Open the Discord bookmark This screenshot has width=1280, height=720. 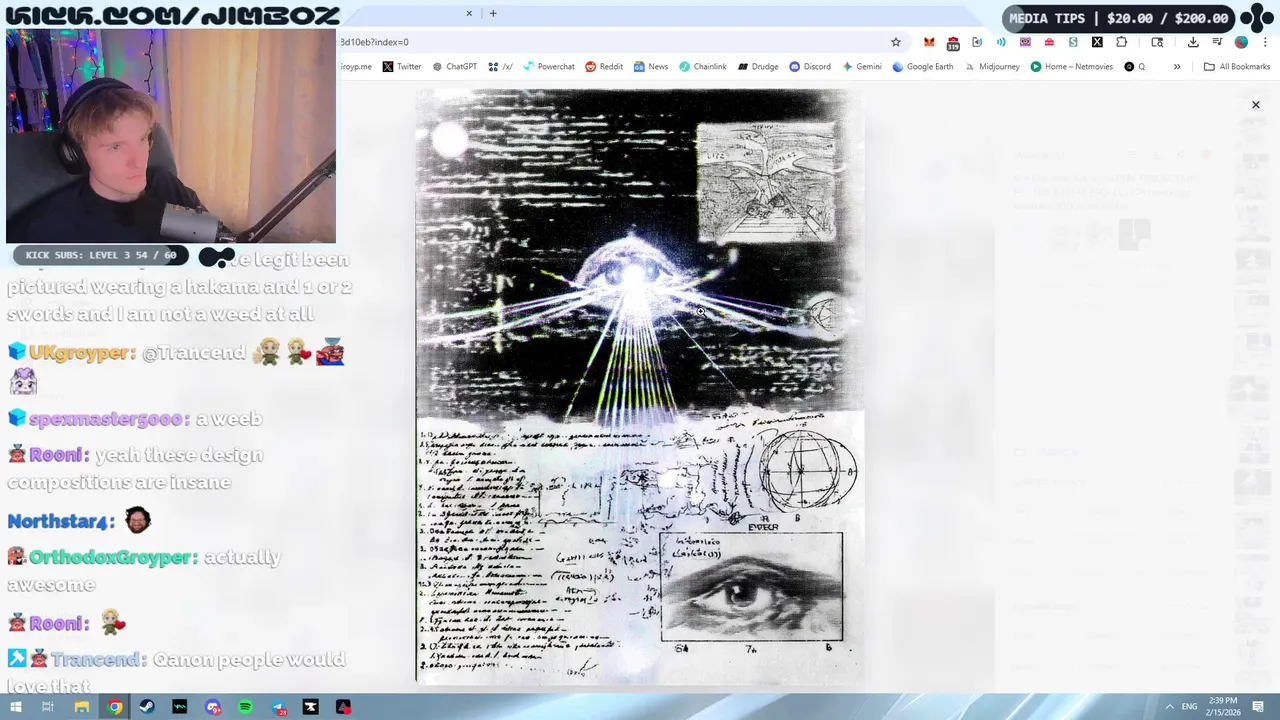click(810, 66)
